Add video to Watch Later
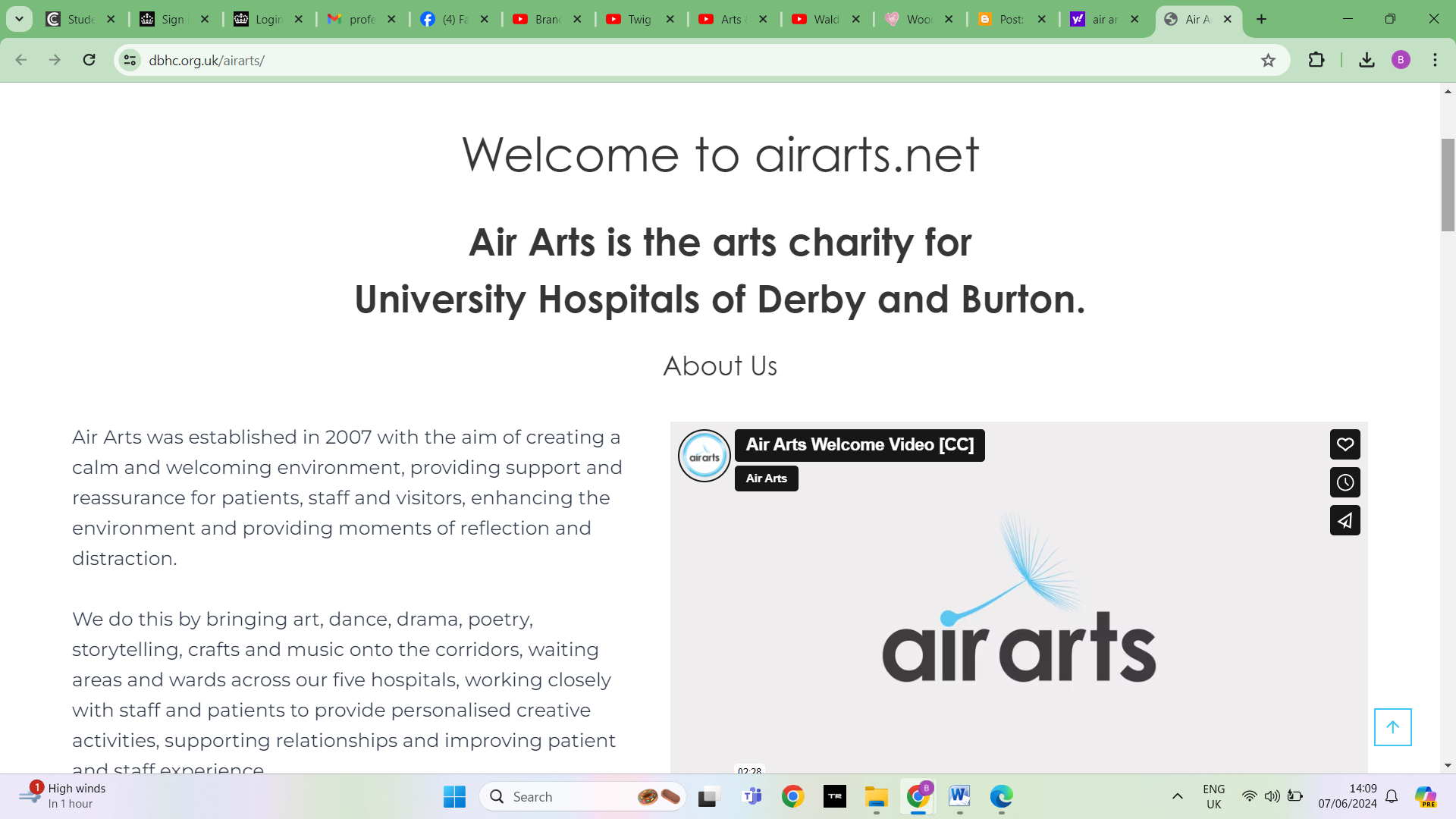1456x819 pixels. pos(1345,482)
